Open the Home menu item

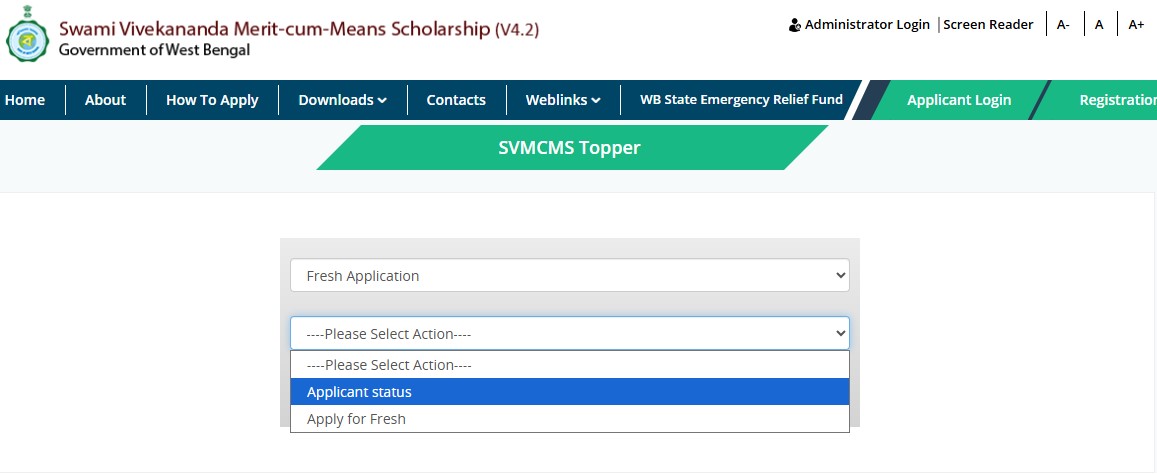(x=25, y=100)
